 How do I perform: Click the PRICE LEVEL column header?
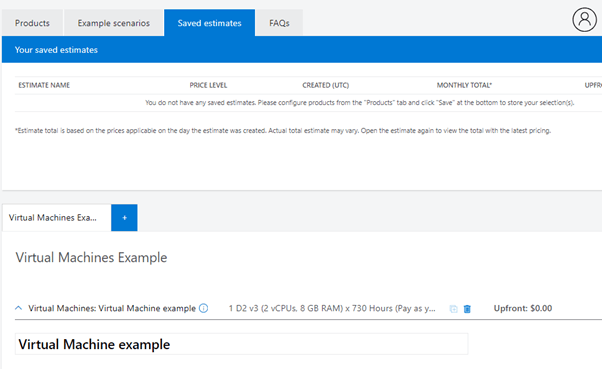point(208,85)
